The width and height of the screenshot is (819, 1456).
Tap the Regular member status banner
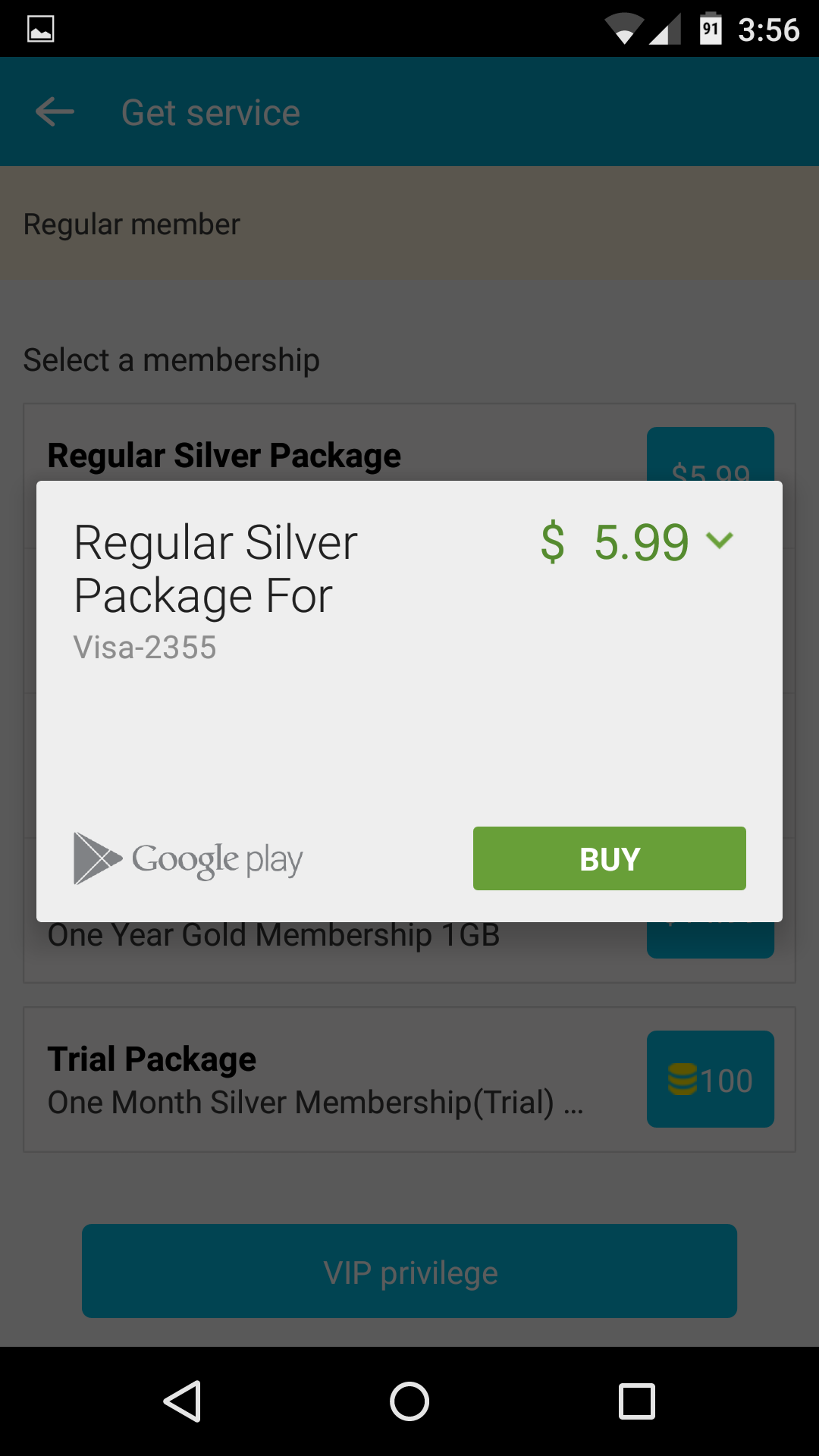click(409, 224)
